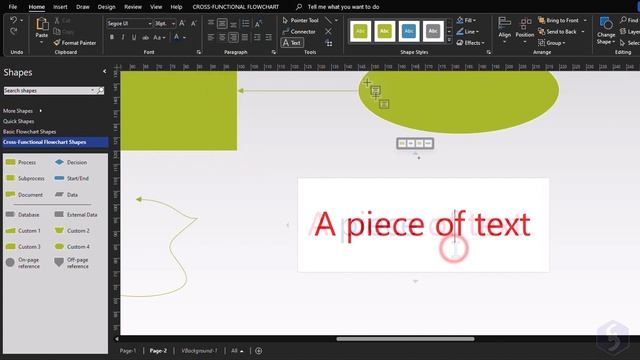Increase paragraph indent
This screenshot has height=360, width=640.
tap(269, 38)
